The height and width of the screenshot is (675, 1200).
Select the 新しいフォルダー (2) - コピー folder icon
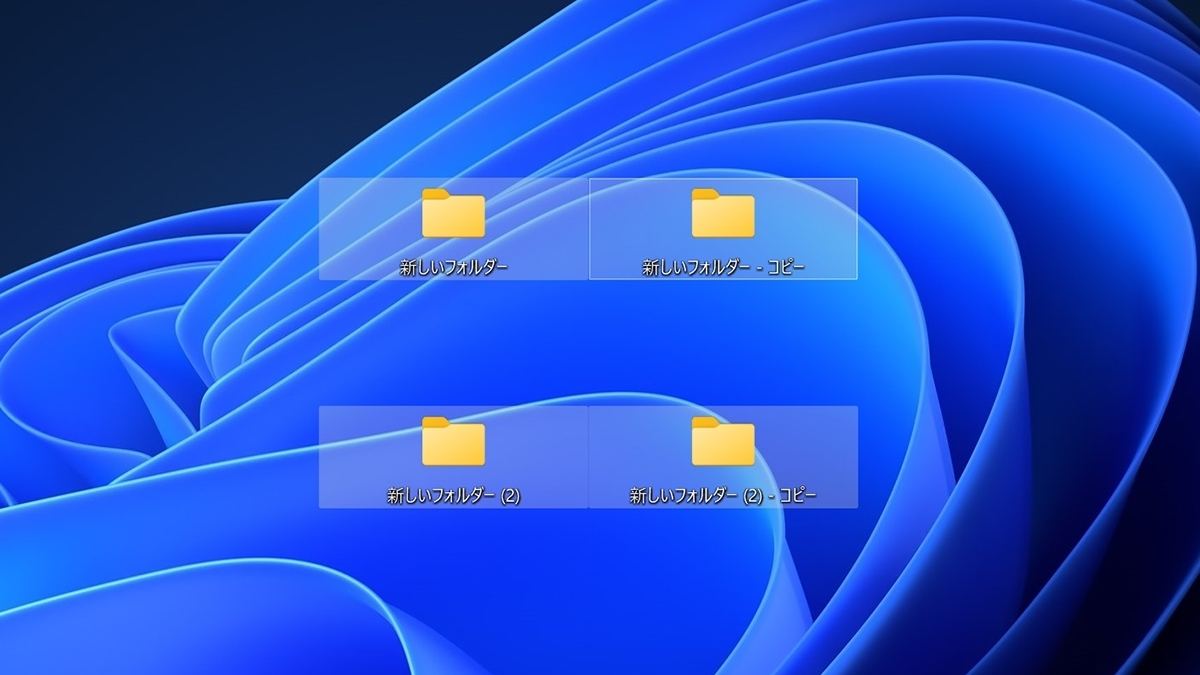coord(723,441)
